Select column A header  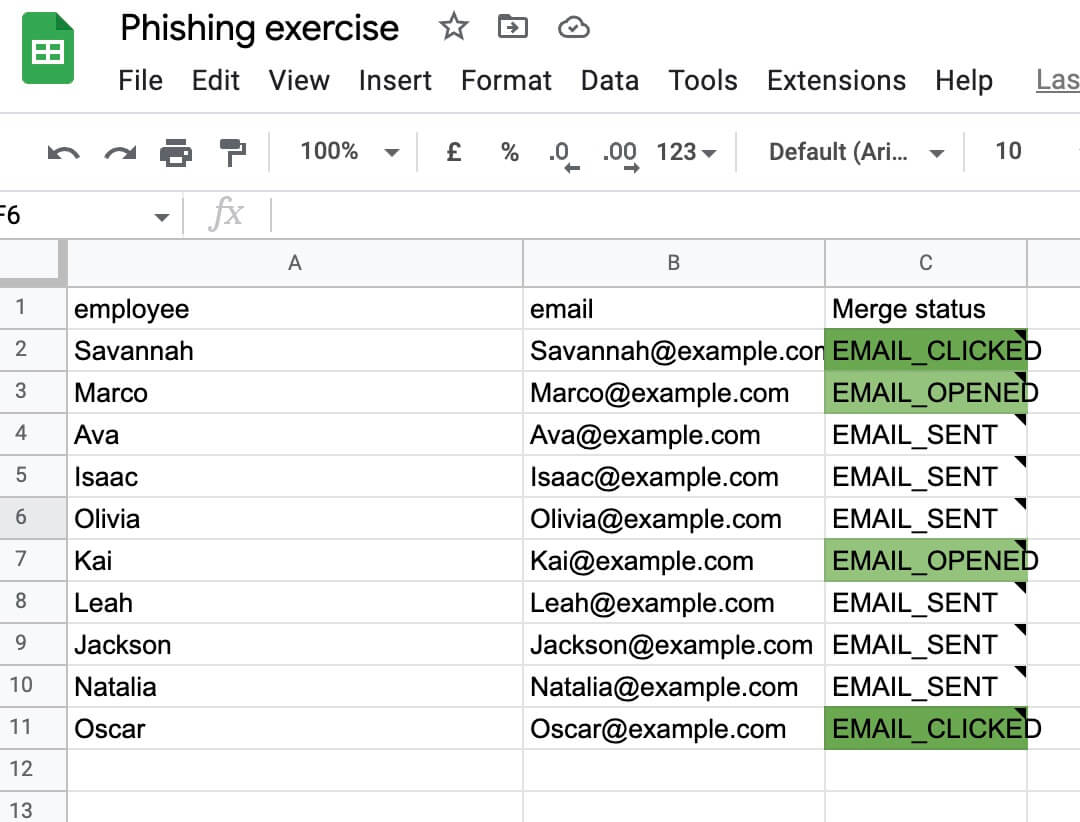click(x=295, y=263)
